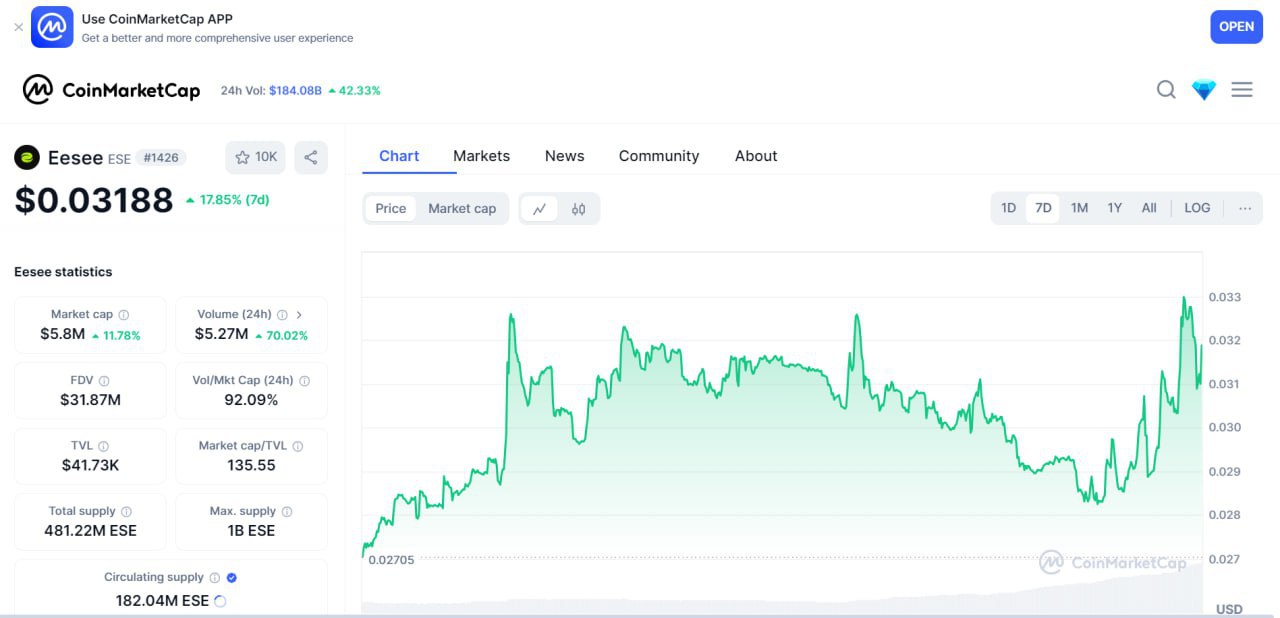Switch to the candlestick chart icon
Viewport: 1280px width, 618px height.
[x=579, y=209]
